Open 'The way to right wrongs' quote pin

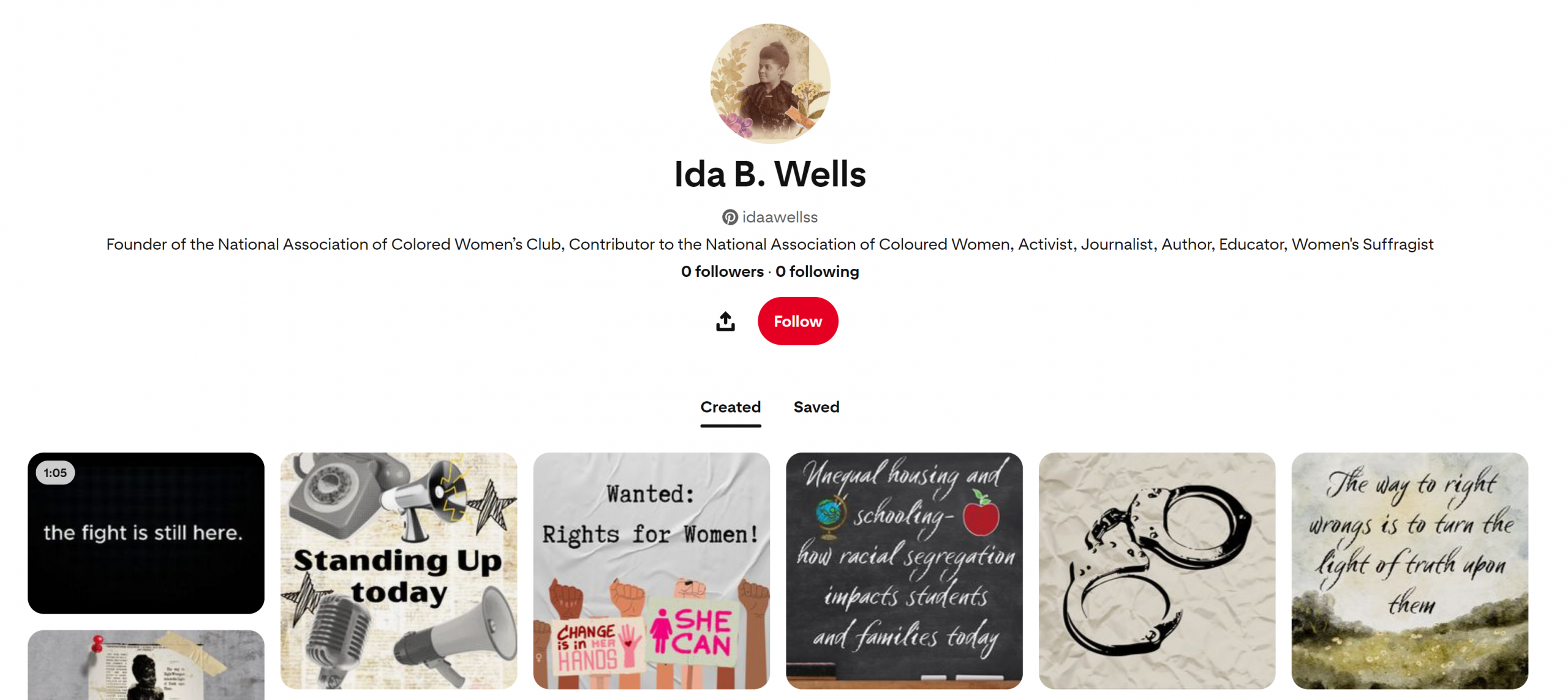pyautogui.click(x=1409, y=571)
